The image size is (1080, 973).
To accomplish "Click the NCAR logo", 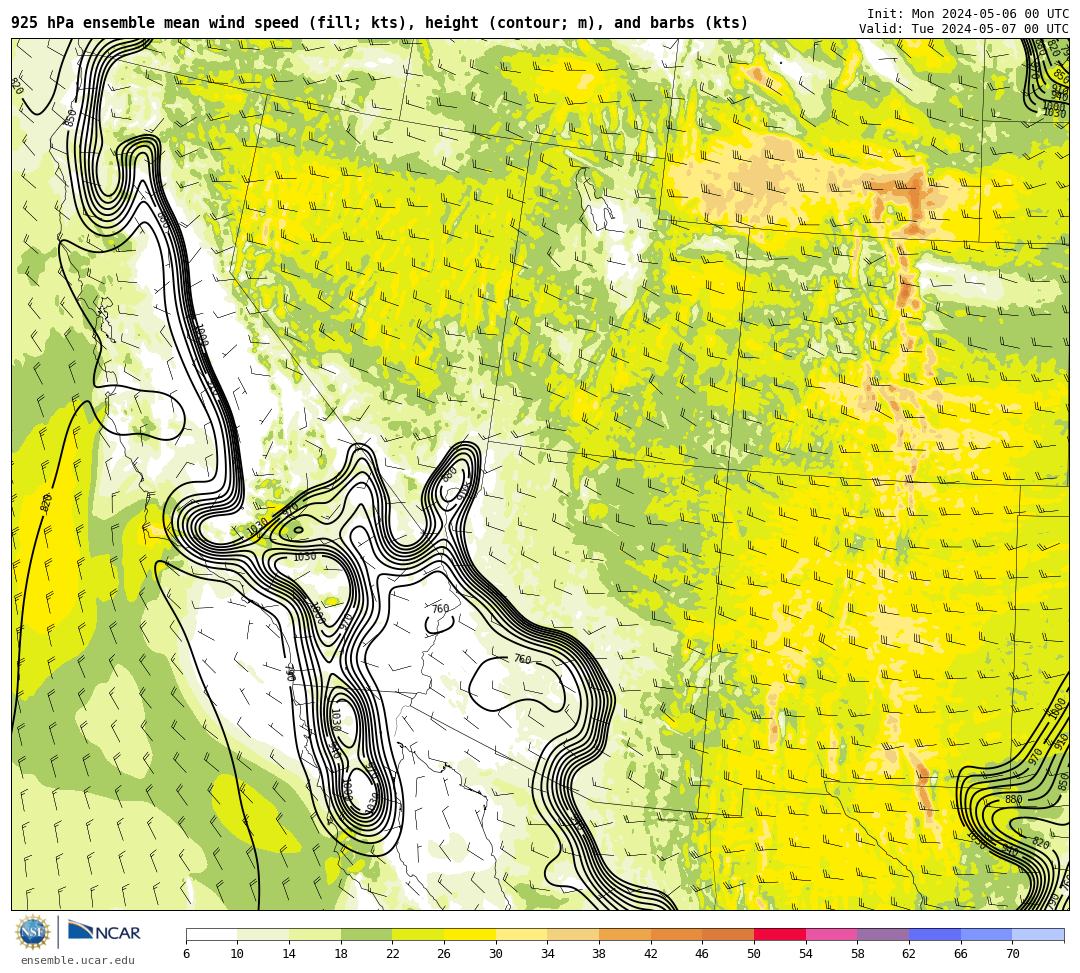I will tap(104, 932).
